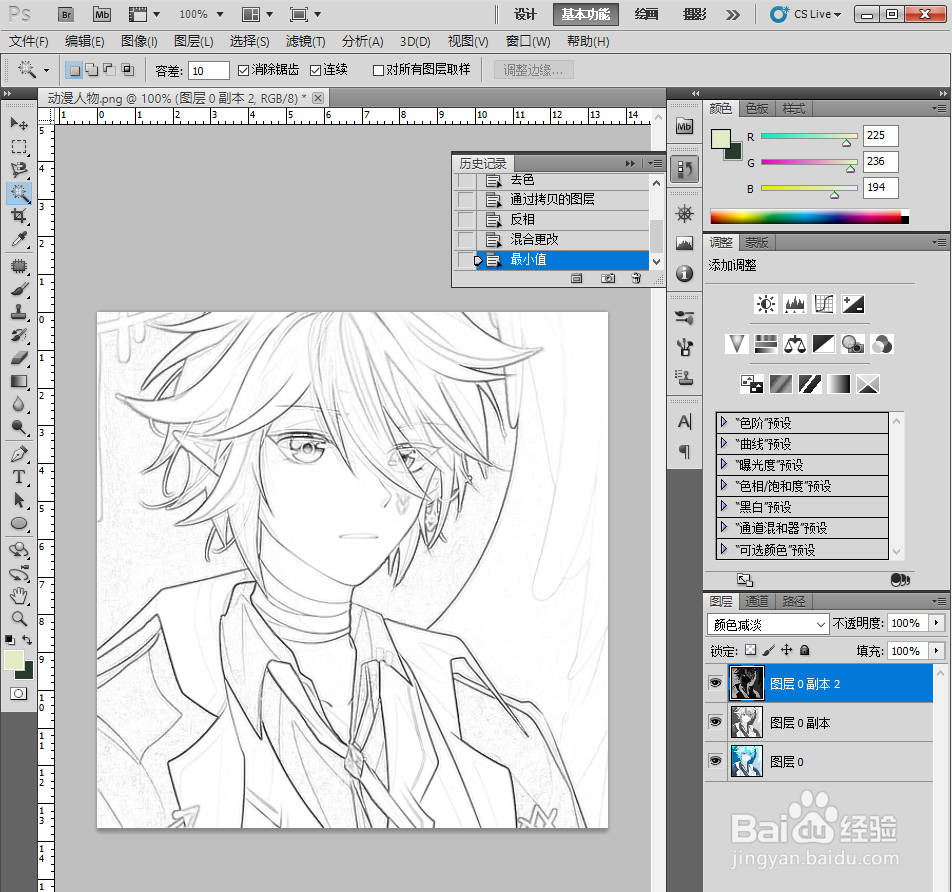Toggle Quick Mask mode
The width and height of the screenshot is (952, 892).
pyautogui.click(x=19, y=693)
